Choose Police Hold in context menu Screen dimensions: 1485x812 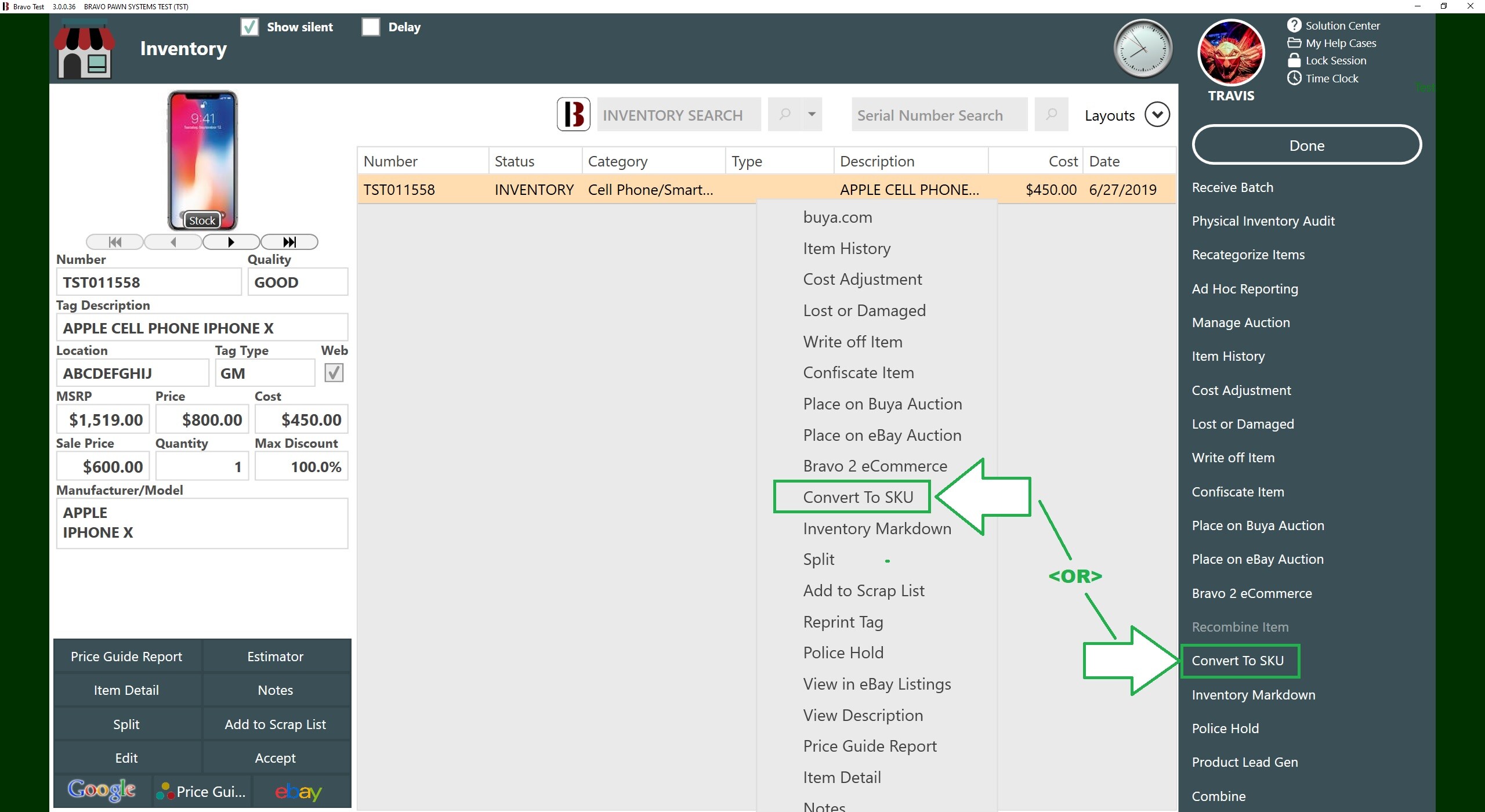pyautogui.click(x=843, y=652)
